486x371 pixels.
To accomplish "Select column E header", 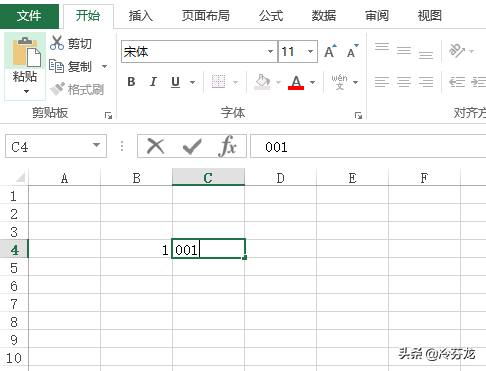I will coord(352,177).
